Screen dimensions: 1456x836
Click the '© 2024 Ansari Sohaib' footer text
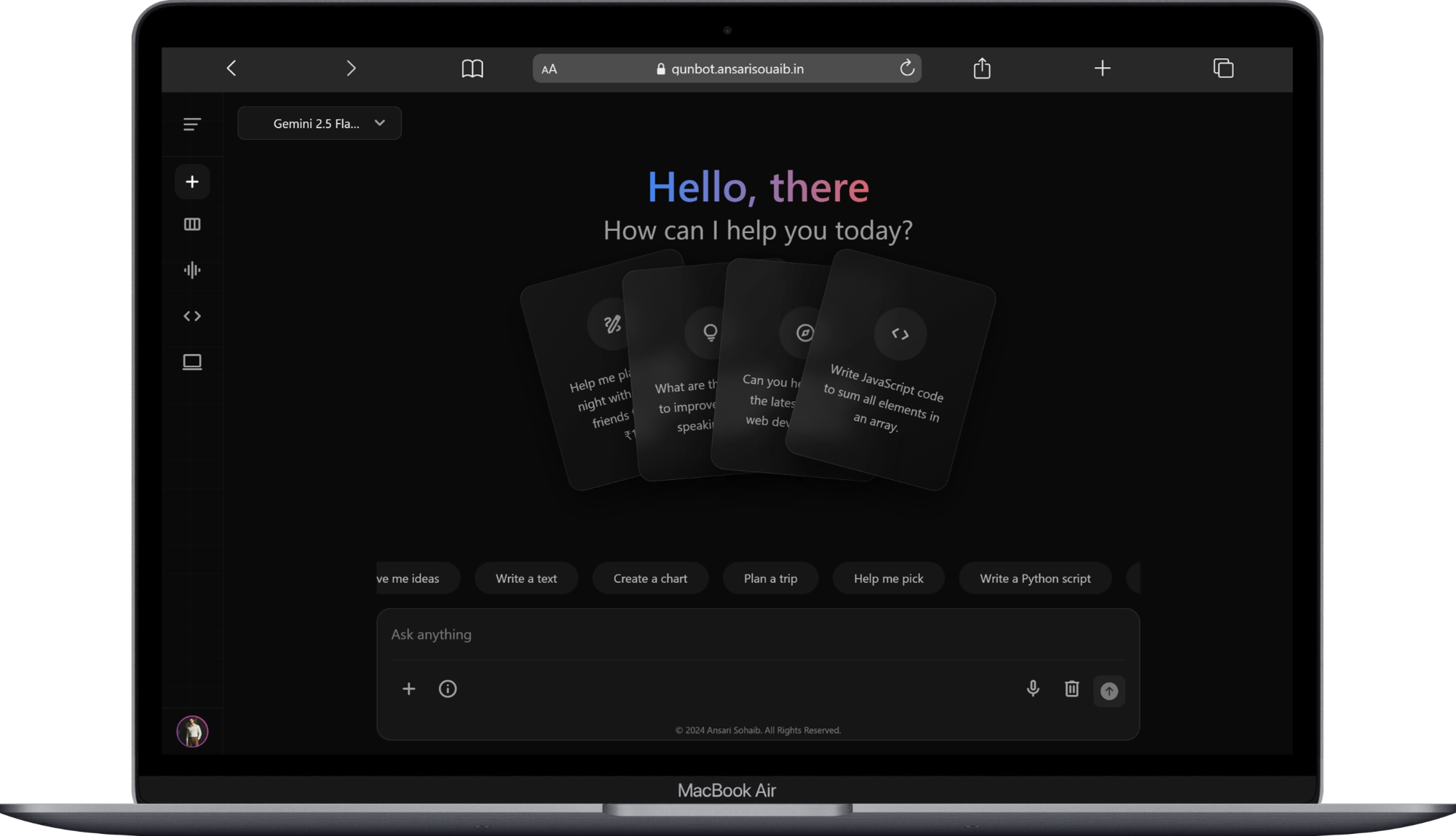pos(758,730)
